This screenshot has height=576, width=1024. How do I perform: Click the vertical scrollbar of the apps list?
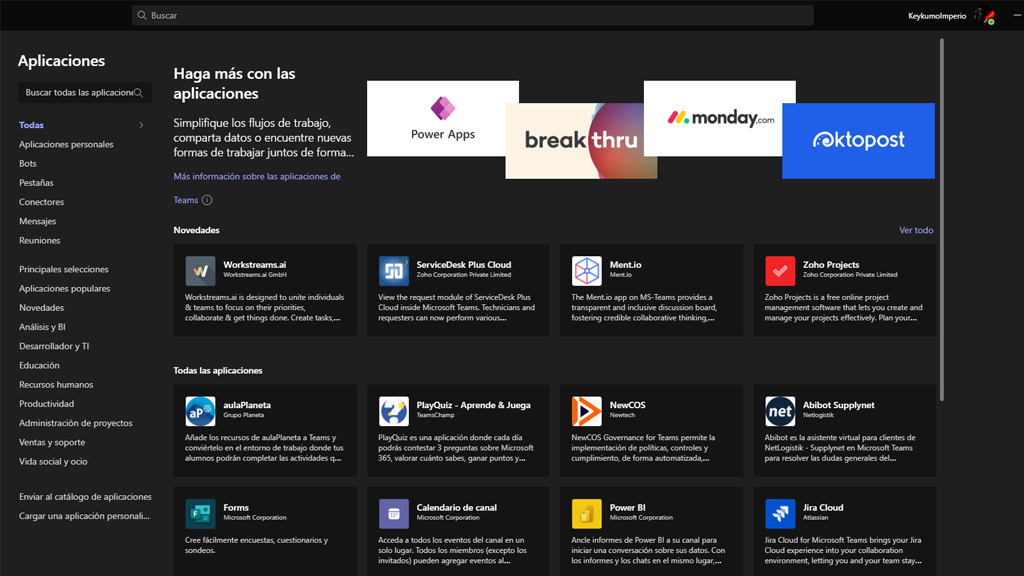tap(942, 219)
